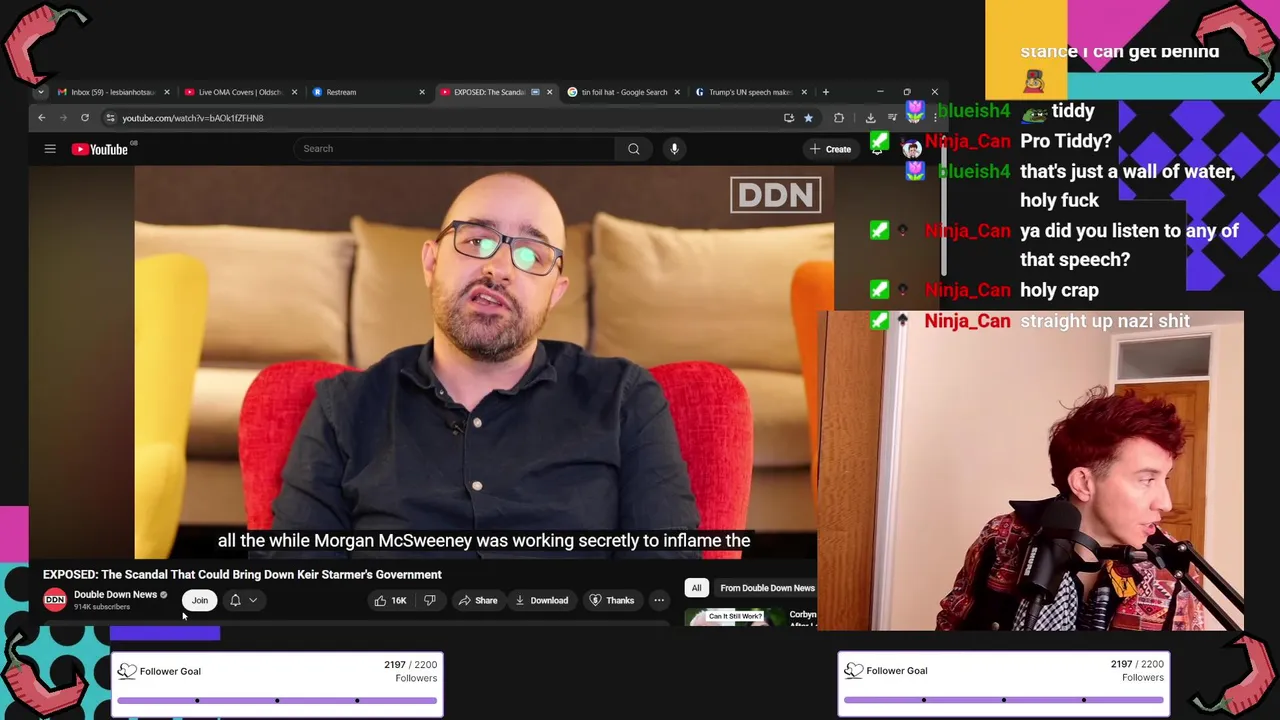1280x720 pixels.
Task: Open the user account avatar menu
Action: click(x=911, y=149)
